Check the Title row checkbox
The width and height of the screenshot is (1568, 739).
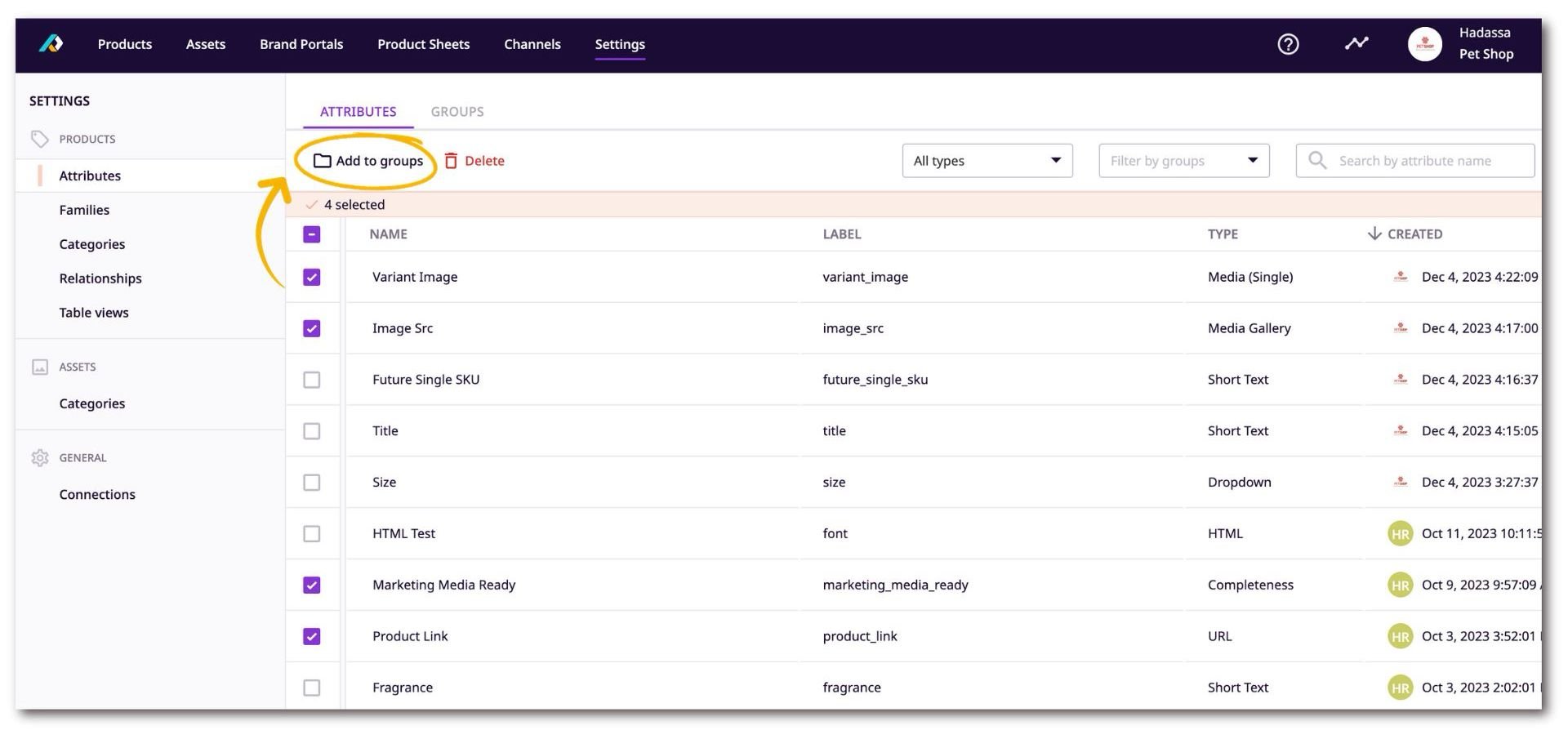coord(311,431)
